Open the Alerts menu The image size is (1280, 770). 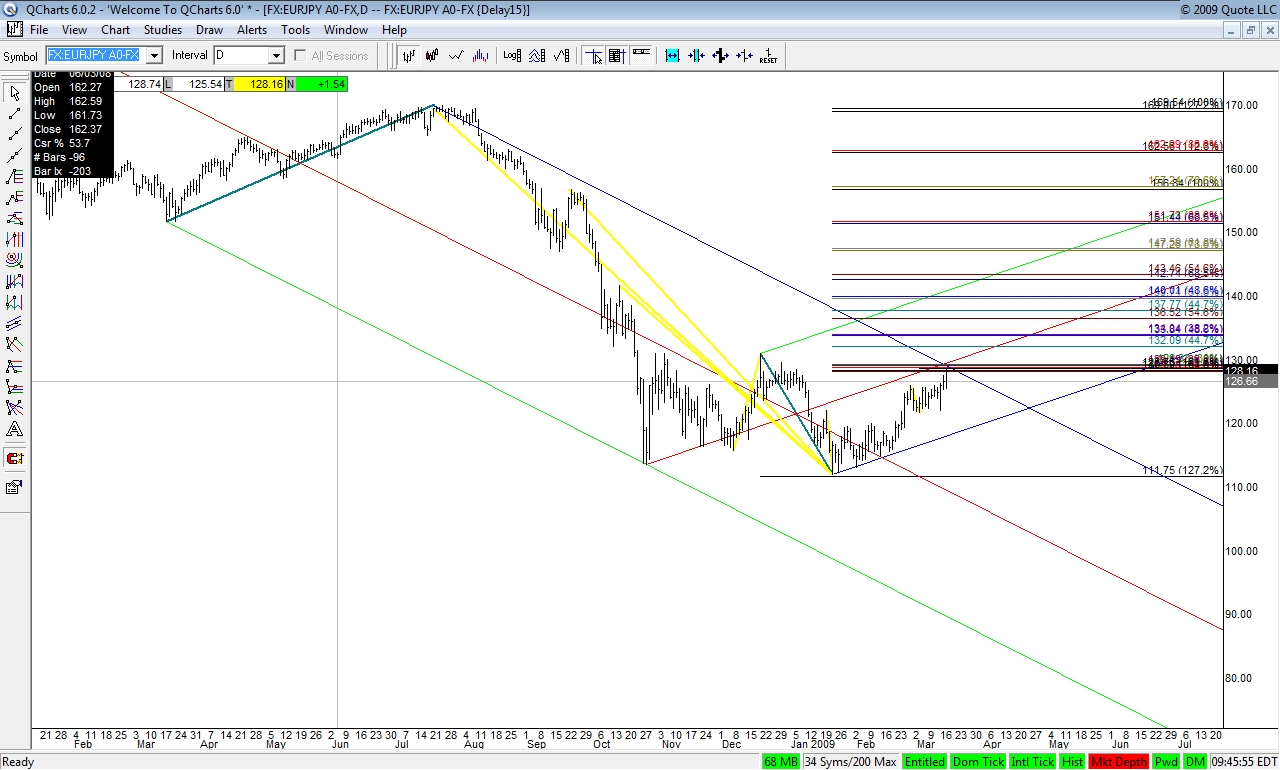[252, 30]
